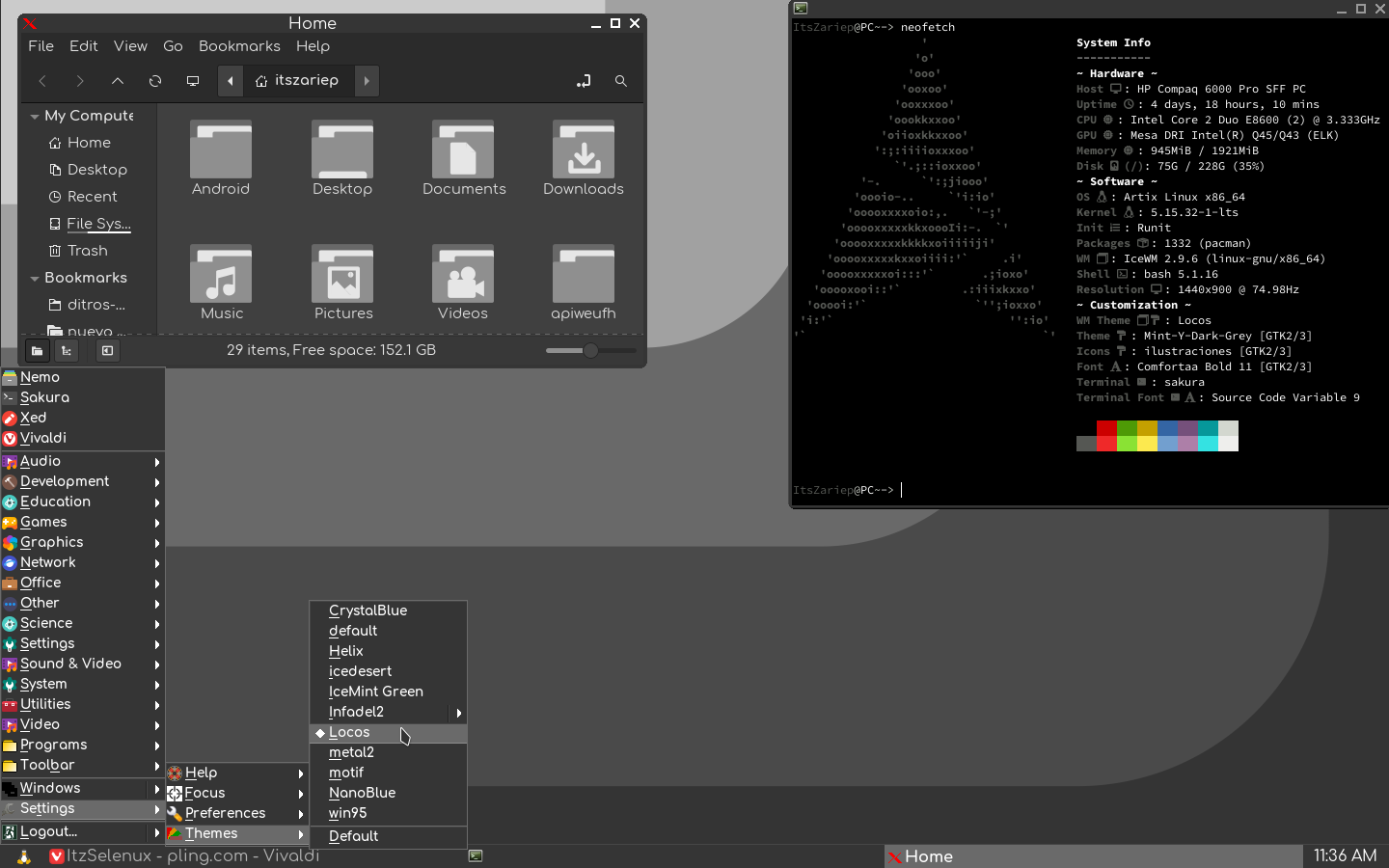Show places in the sidebar
Viewport: 1389px width, 868px height.
[37, 351]
